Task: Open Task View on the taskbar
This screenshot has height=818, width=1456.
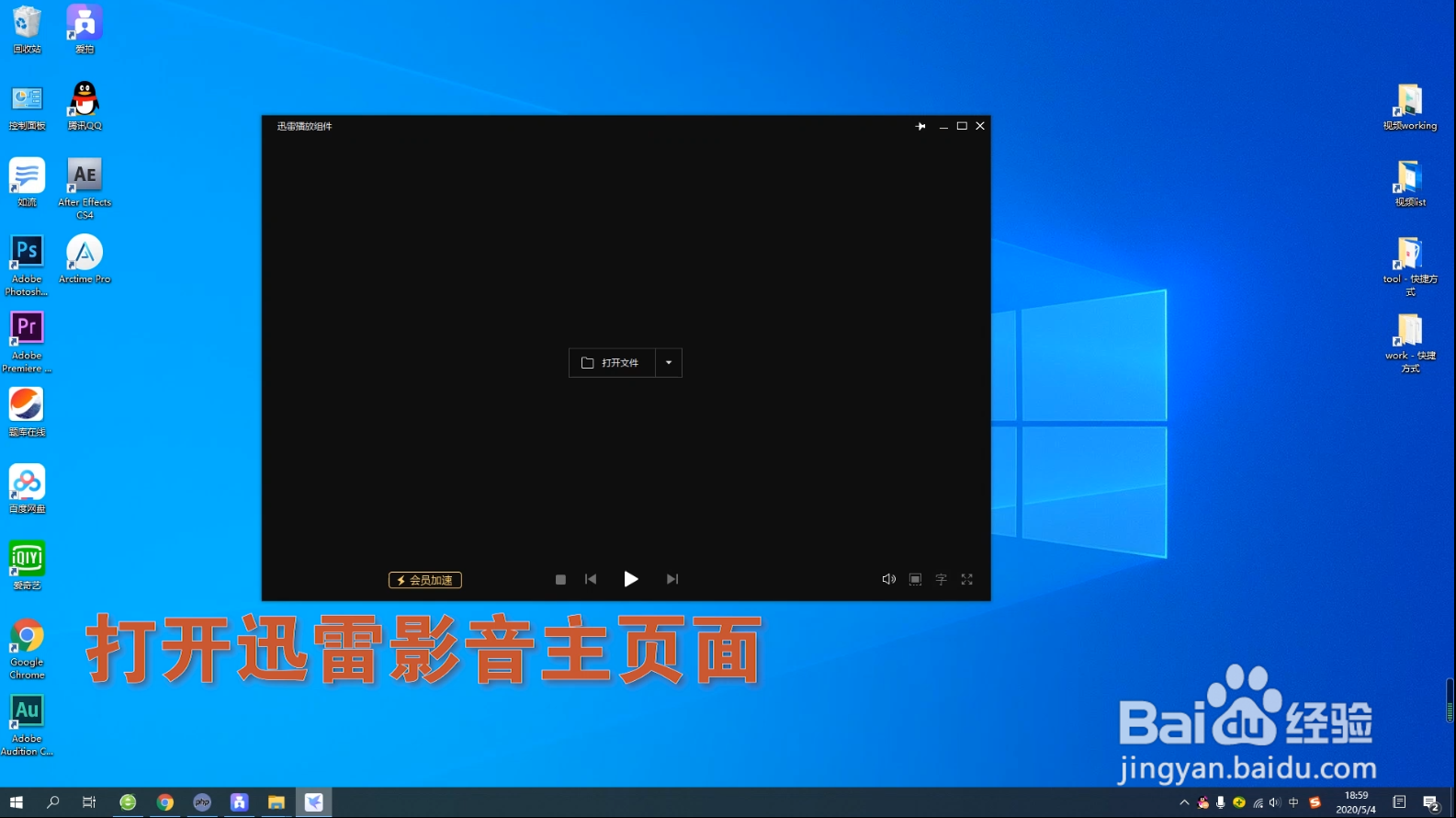Action: pos(89,802)
